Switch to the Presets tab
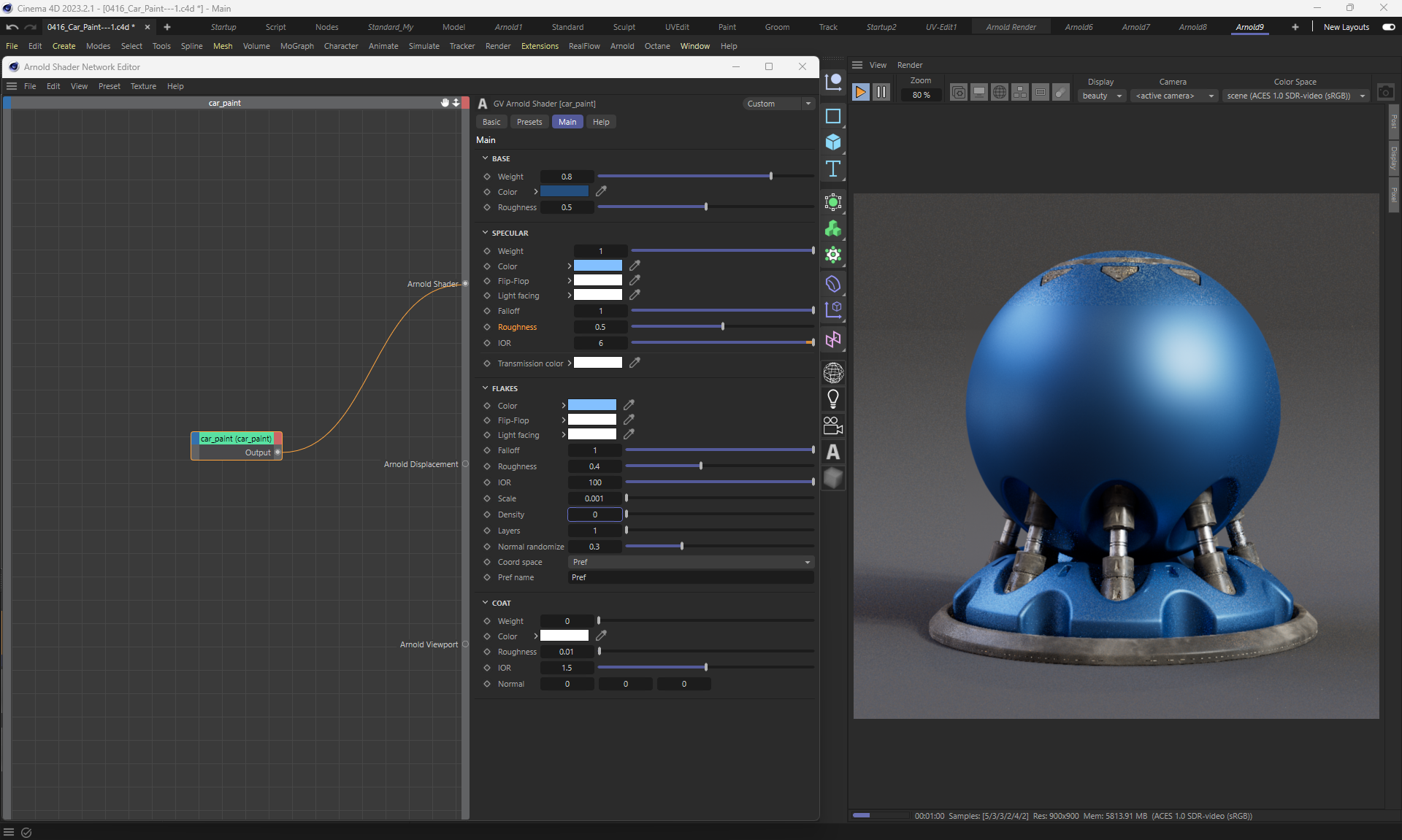Screen dimensions: 1402x840 click(x=529, y=122)
